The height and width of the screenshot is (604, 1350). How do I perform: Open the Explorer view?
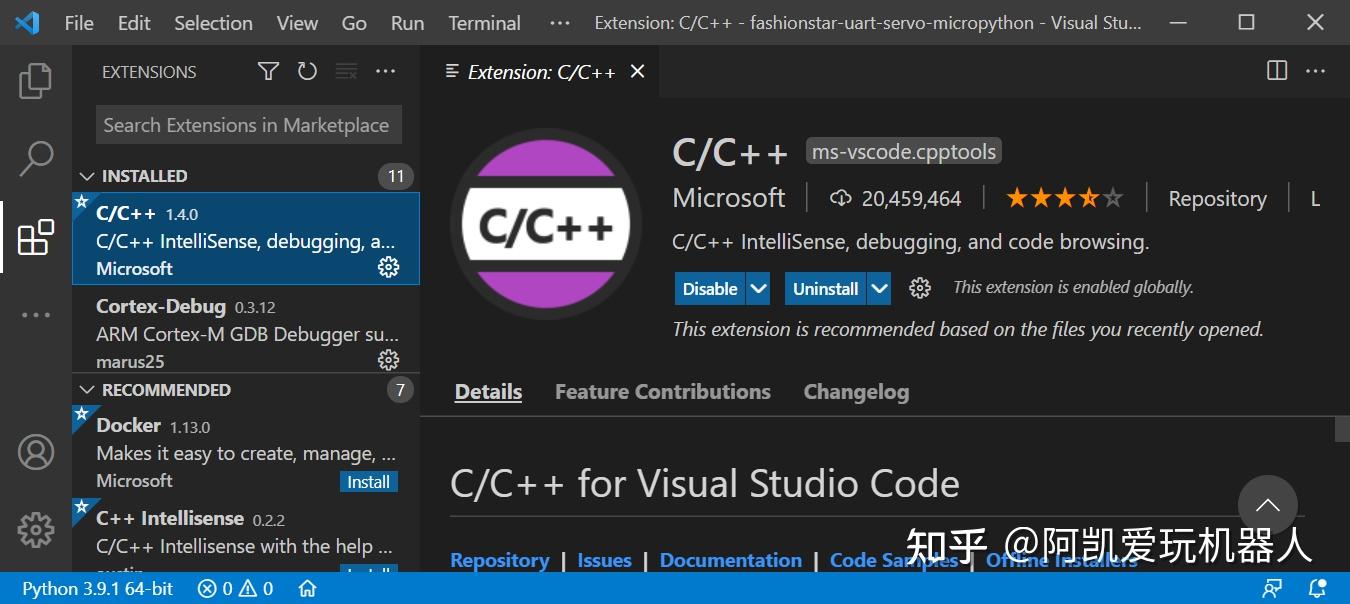pyautogui.click(x=36, y=81)
